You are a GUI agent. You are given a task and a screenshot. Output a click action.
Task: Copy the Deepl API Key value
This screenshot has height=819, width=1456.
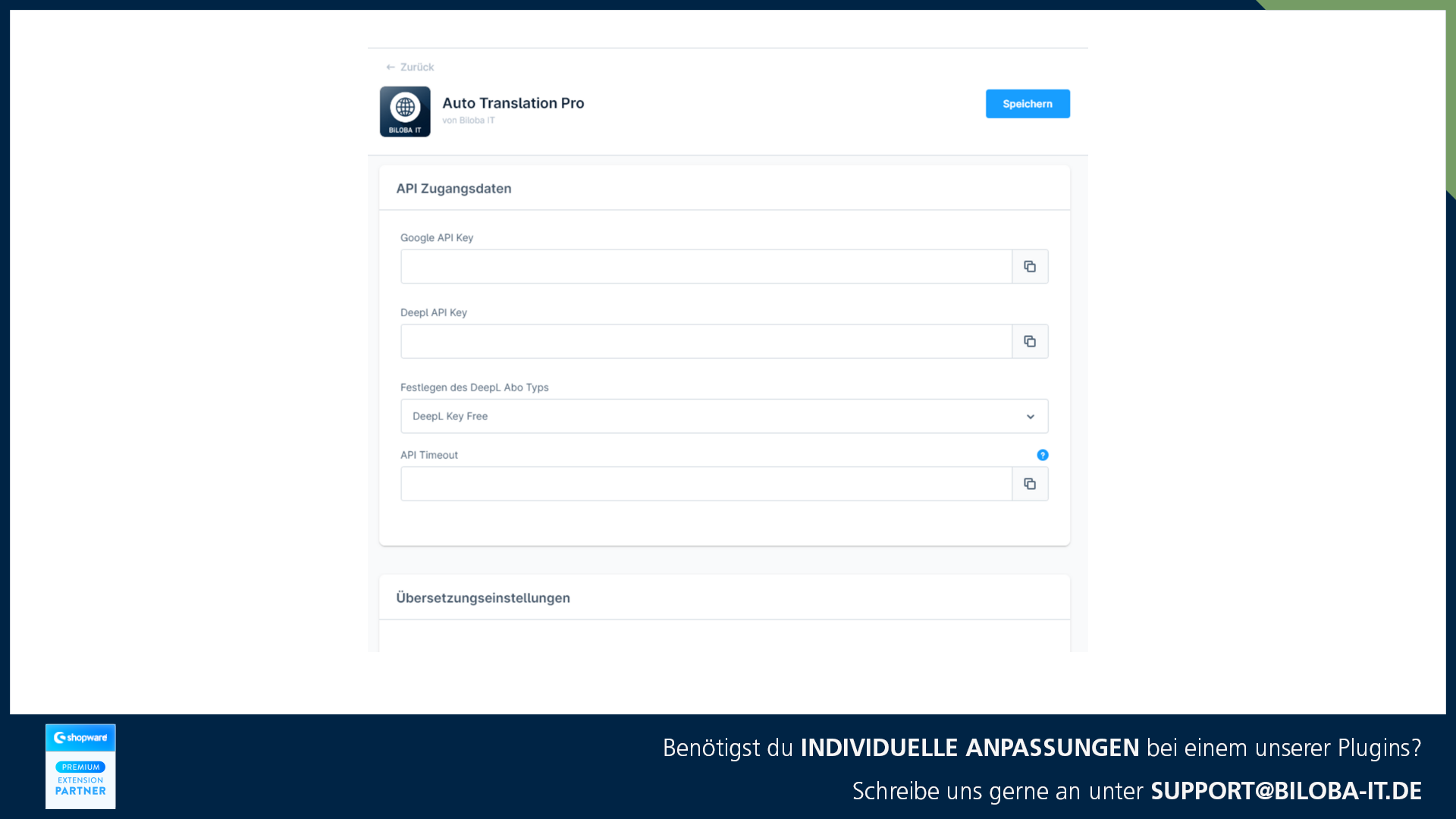click(x=1030, y=341)
